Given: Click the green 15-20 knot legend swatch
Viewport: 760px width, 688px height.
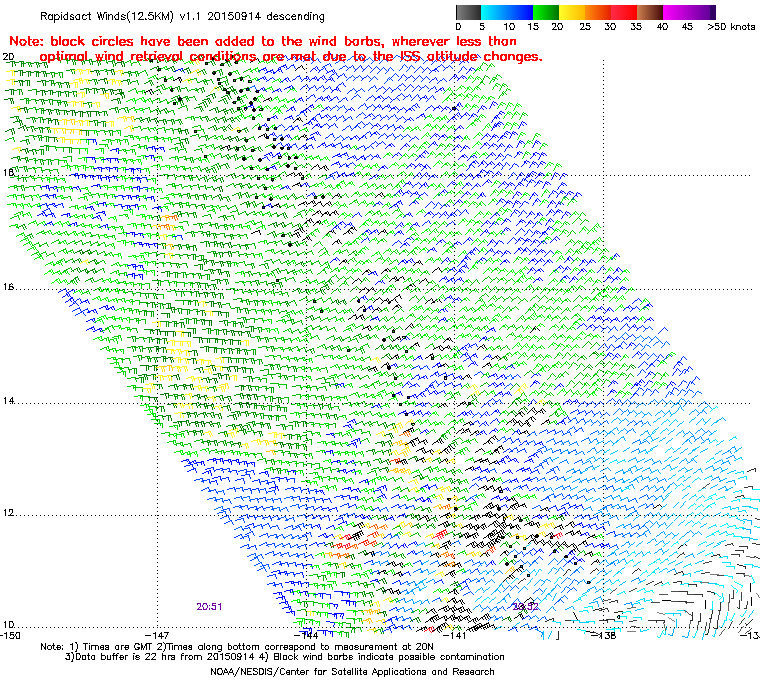Looking at the screenshot, I should pyautogui.click(x=546, y=12).
